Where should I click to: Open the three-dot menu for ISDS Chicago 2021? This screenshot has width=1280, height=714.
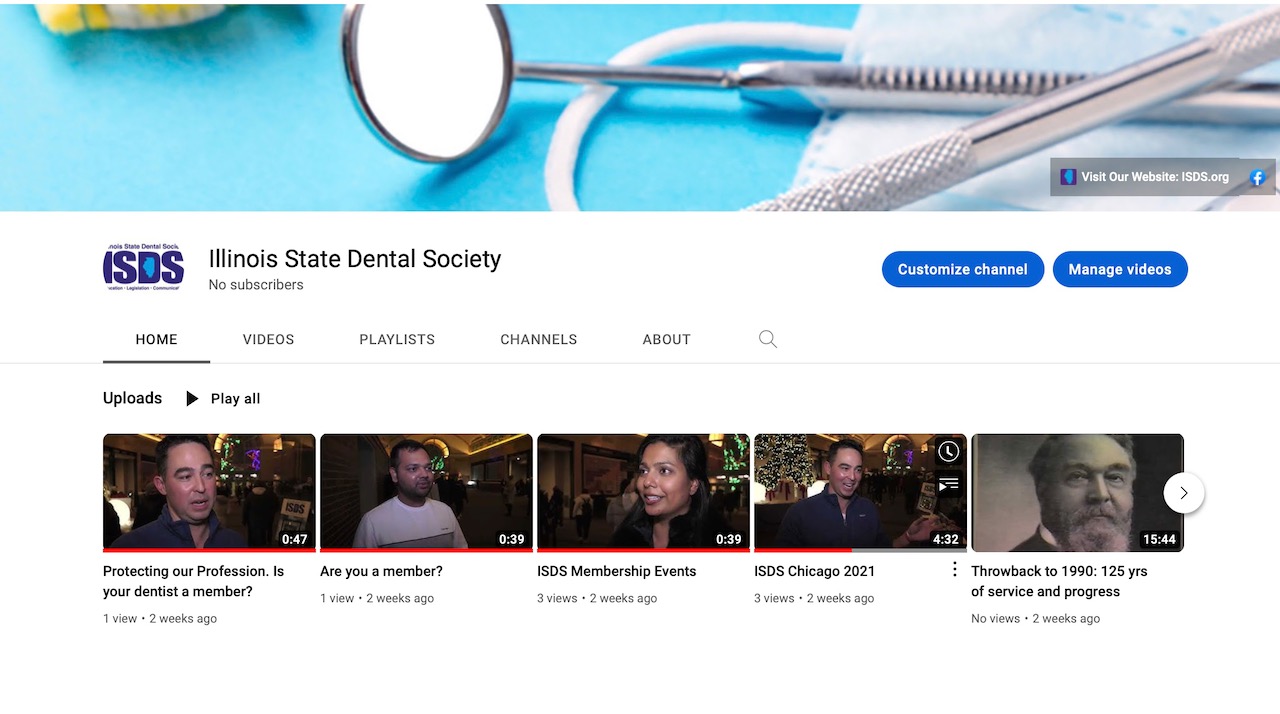[x=954, y=569]
